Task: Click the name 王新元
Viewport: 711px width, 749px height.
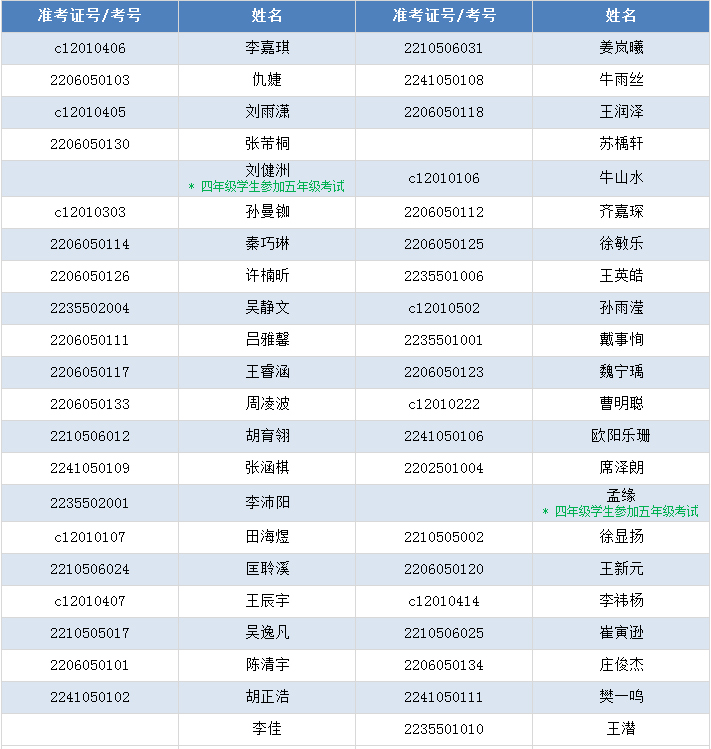Action: pos(621,569)
